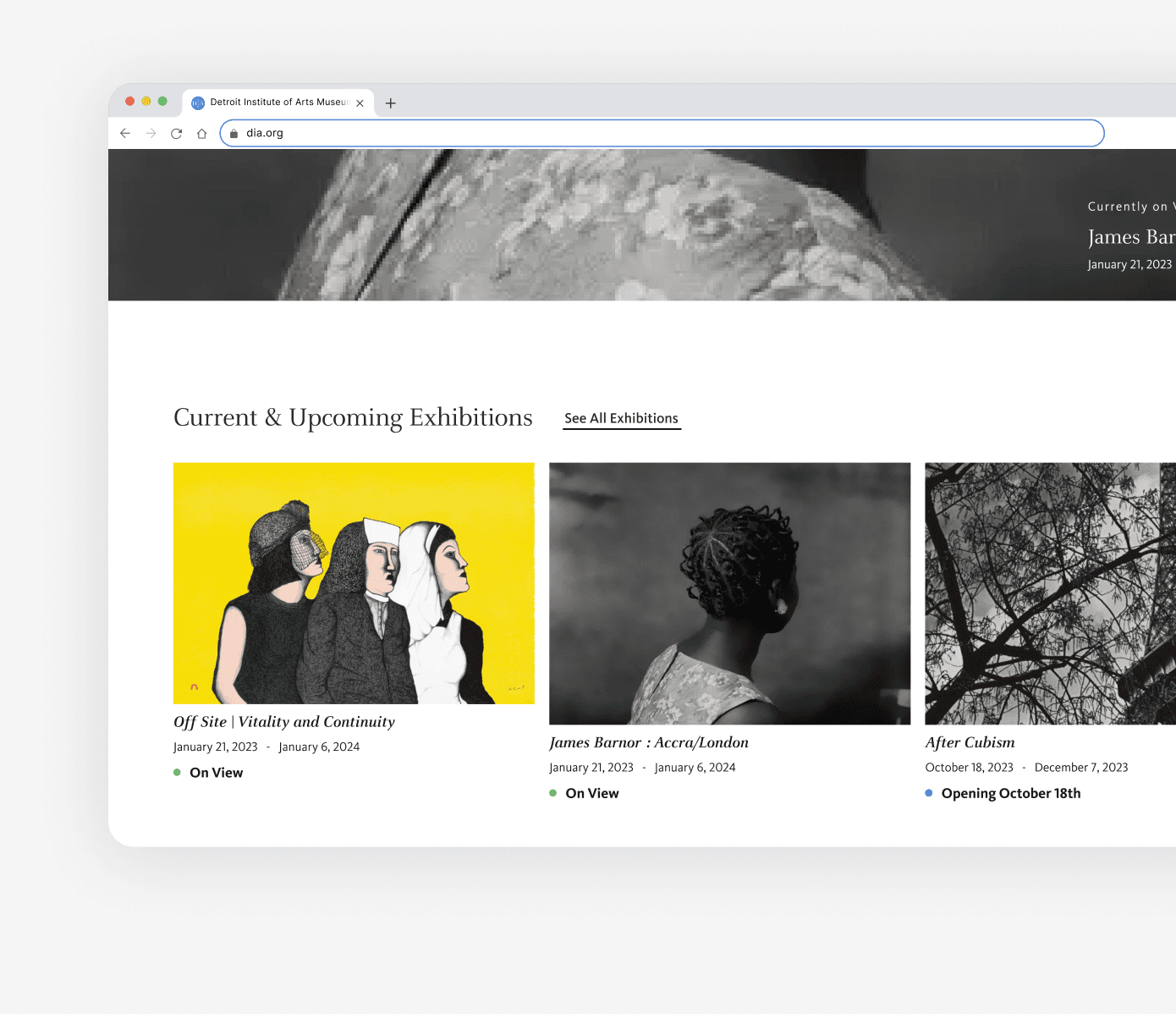Open the After Cubism tree image thumbnail
This screenshot has height=1014, width=1176.
[x=1050, y=593]
